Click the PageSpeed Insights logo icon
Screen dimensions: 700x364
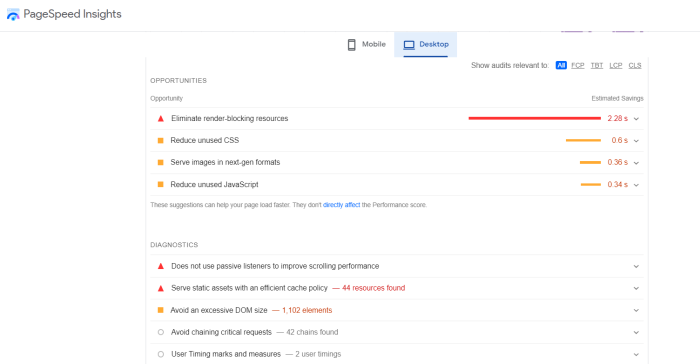13,14
